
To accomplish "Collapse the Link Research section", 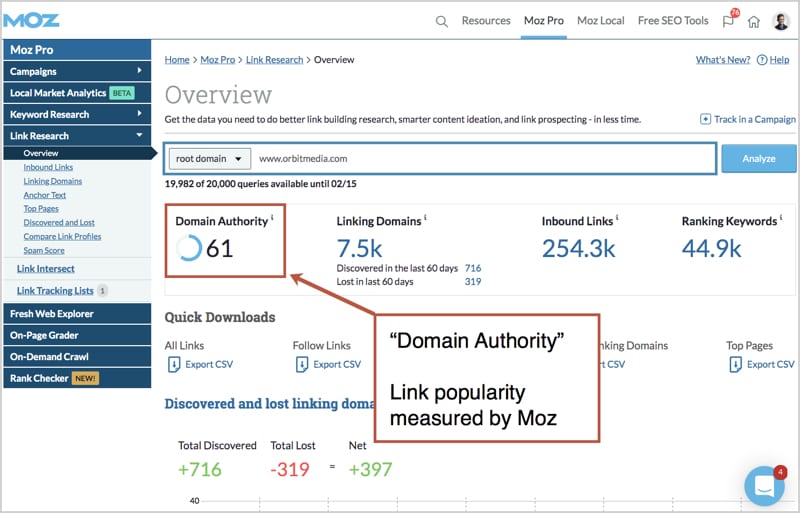I will (139, 135).
